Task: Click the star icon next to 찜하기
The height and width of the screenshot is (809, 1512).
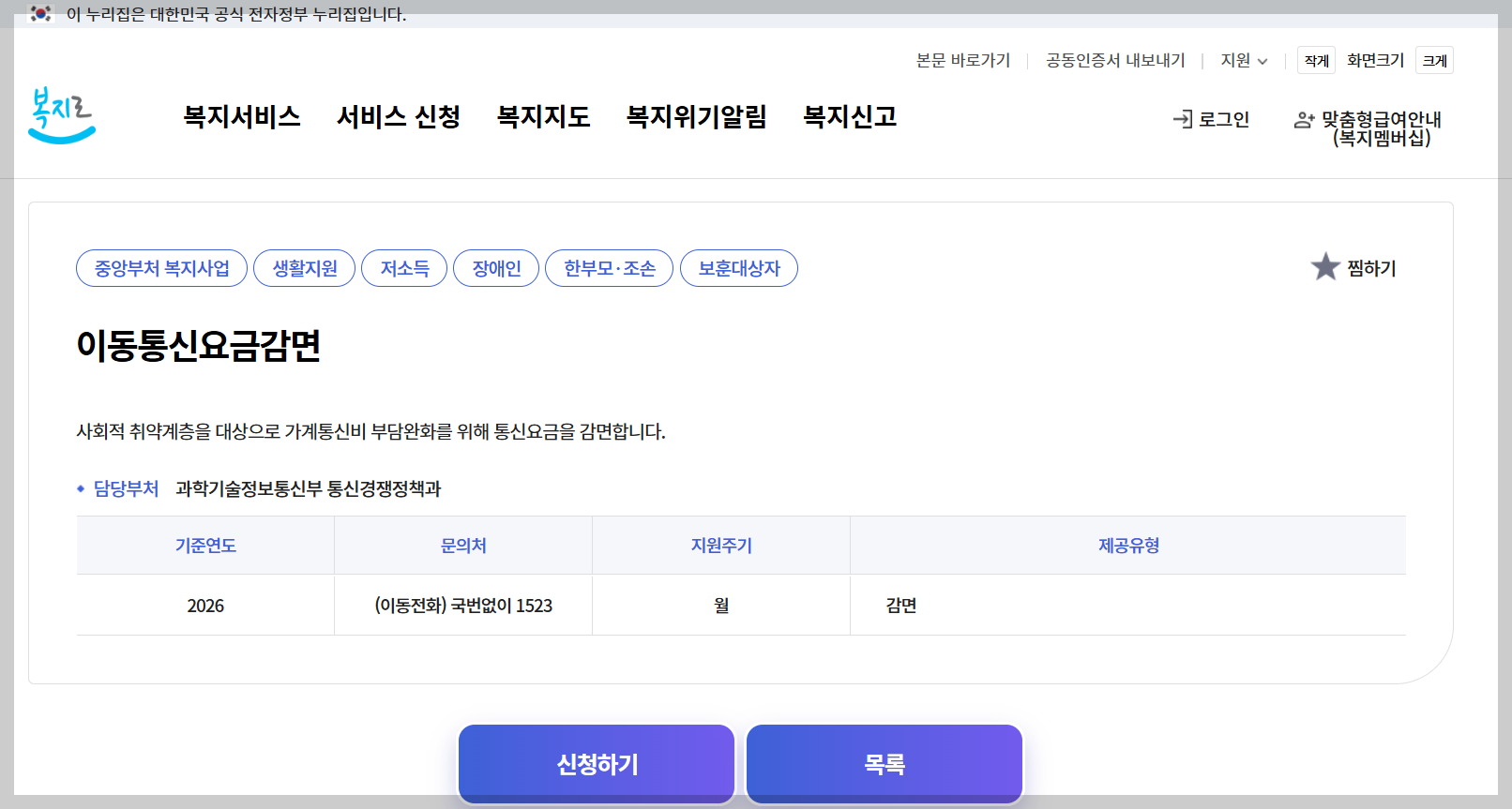Action: pyautogui.click(x=1325, y=267)
